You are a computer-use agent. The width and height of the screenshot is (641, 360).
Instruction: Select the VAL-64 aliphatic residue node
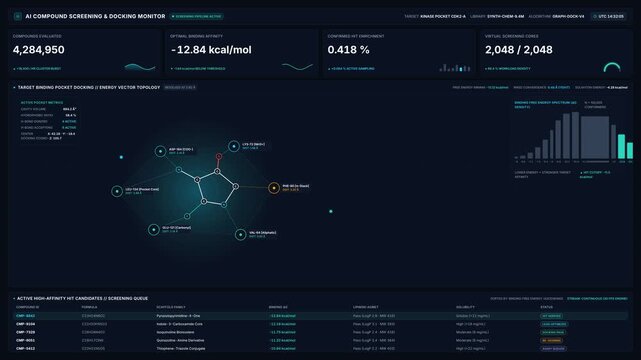241,235
